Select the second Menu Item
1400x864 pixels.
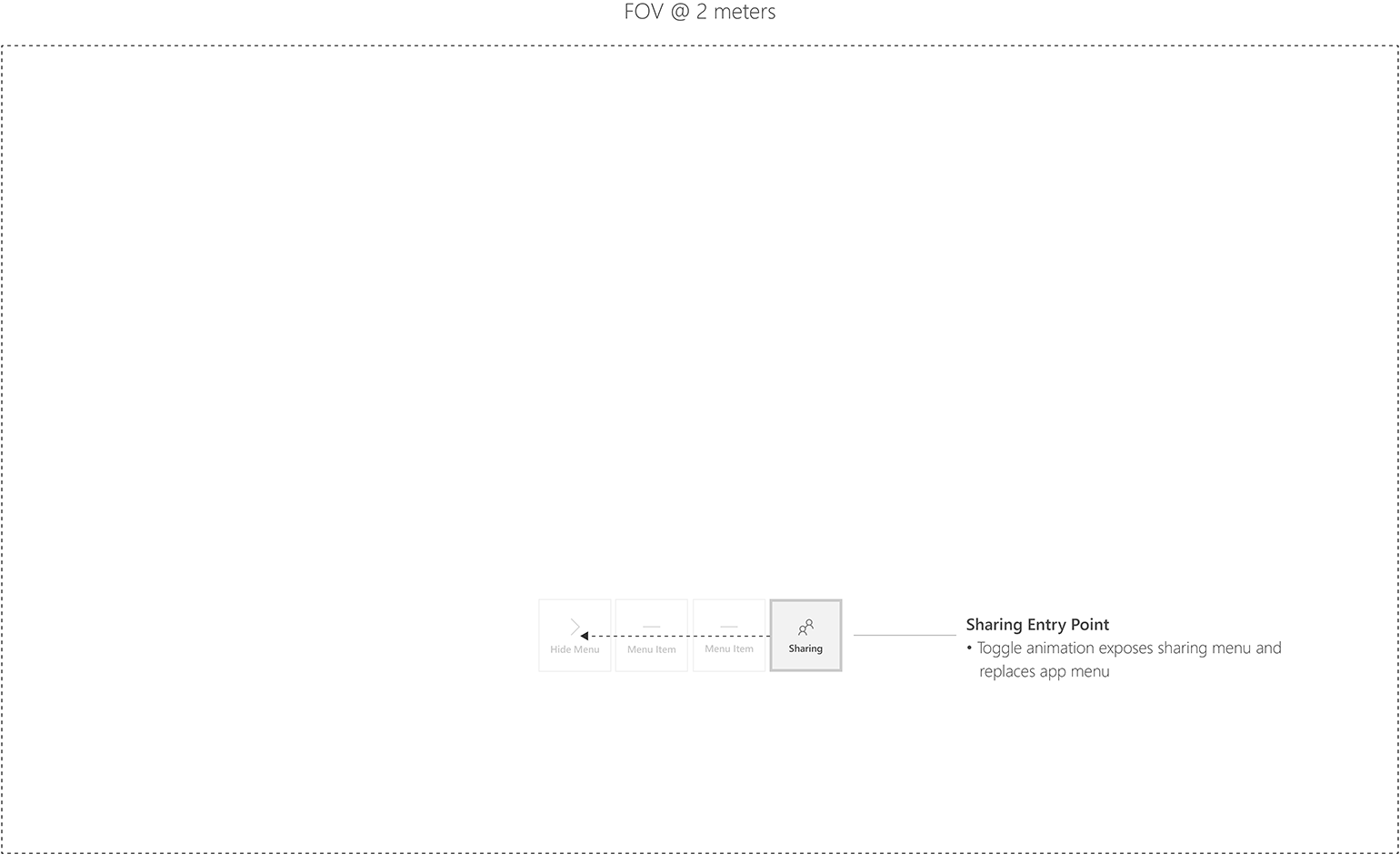point(729,634)
